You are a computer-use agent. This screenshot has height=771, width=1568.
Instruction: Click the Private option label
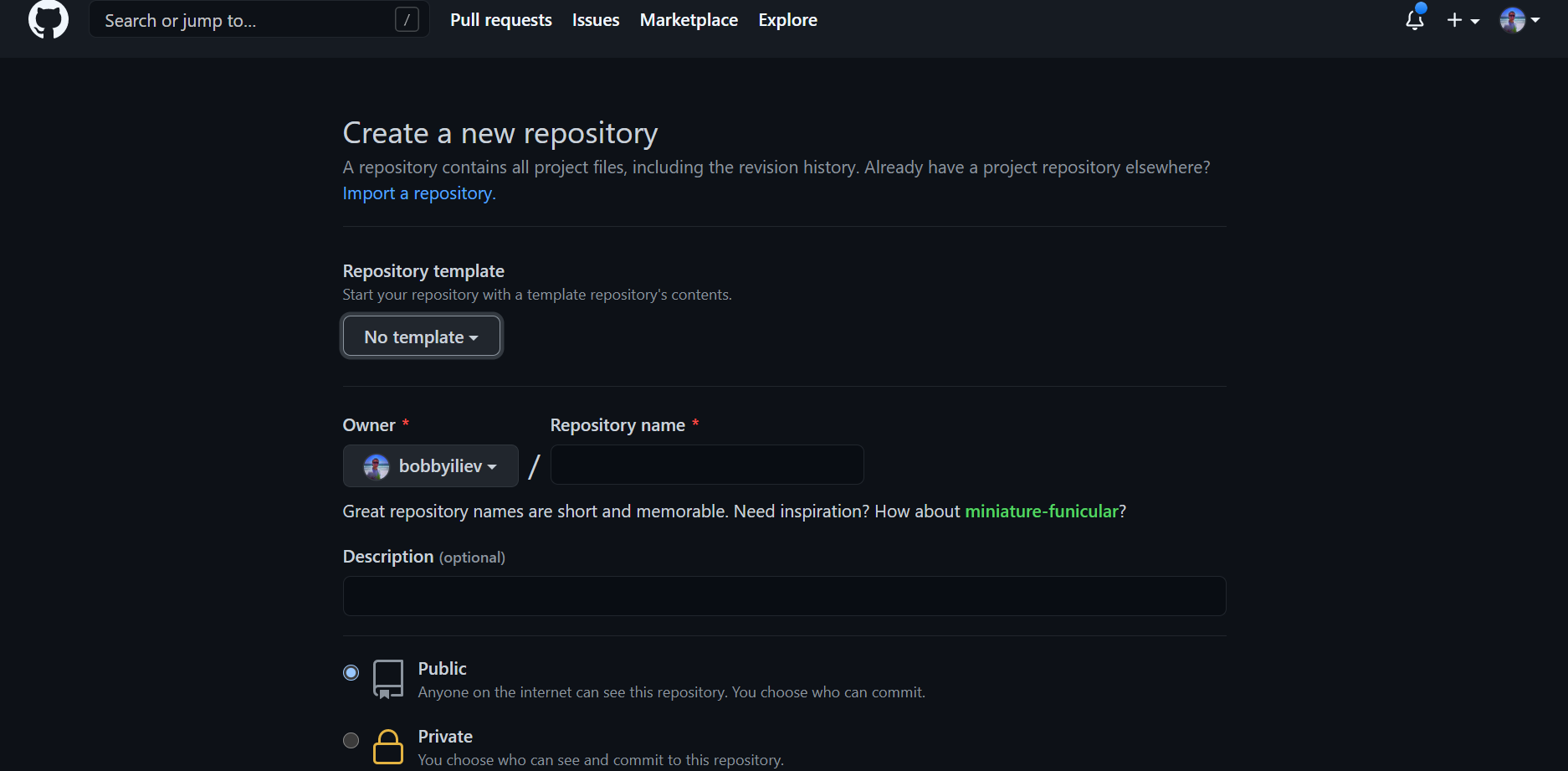tap(445, 737)
